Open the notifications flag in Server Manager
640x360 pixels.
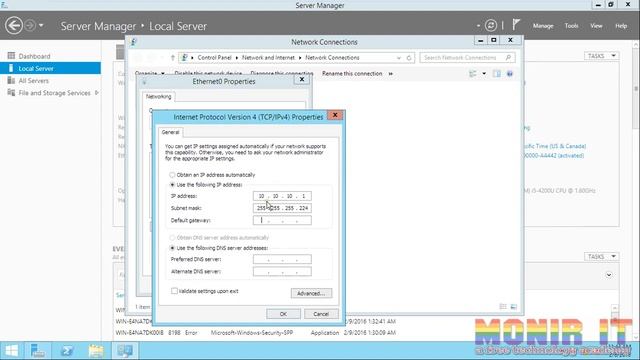516,25
